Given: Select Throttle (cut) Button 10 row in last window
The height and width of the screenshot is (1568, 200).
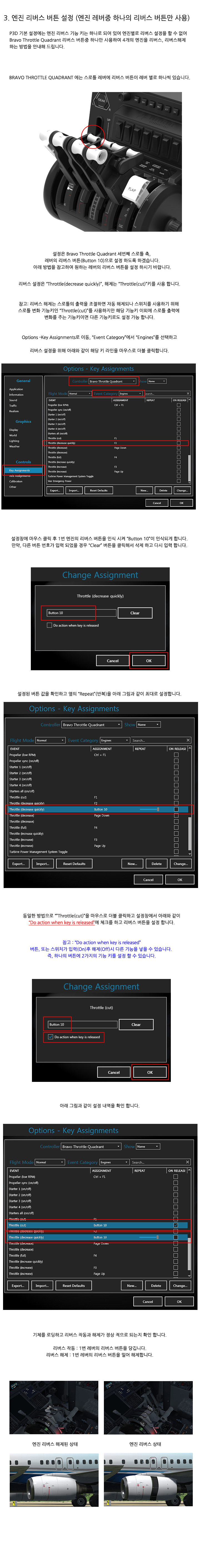Looking at the screenshot, I should (x=97, y=1225).
